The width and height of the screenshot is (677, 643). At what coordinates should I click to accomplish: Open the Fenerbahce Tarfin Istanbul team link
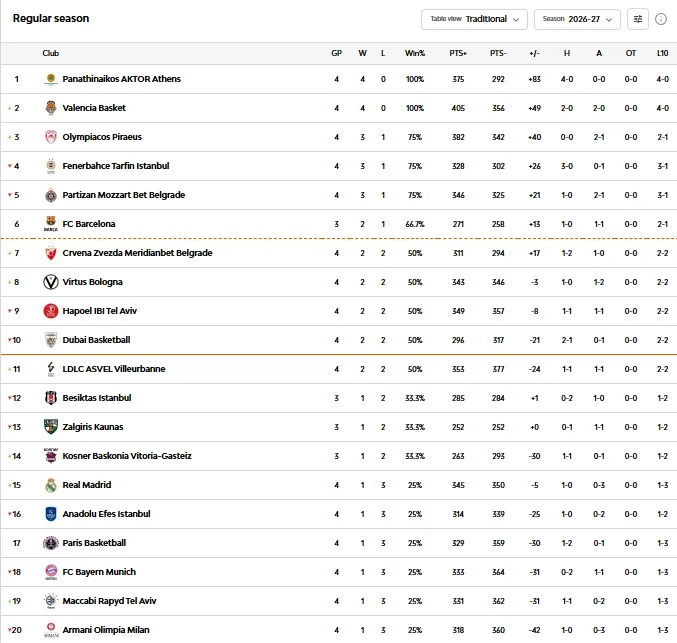(116, 166)
